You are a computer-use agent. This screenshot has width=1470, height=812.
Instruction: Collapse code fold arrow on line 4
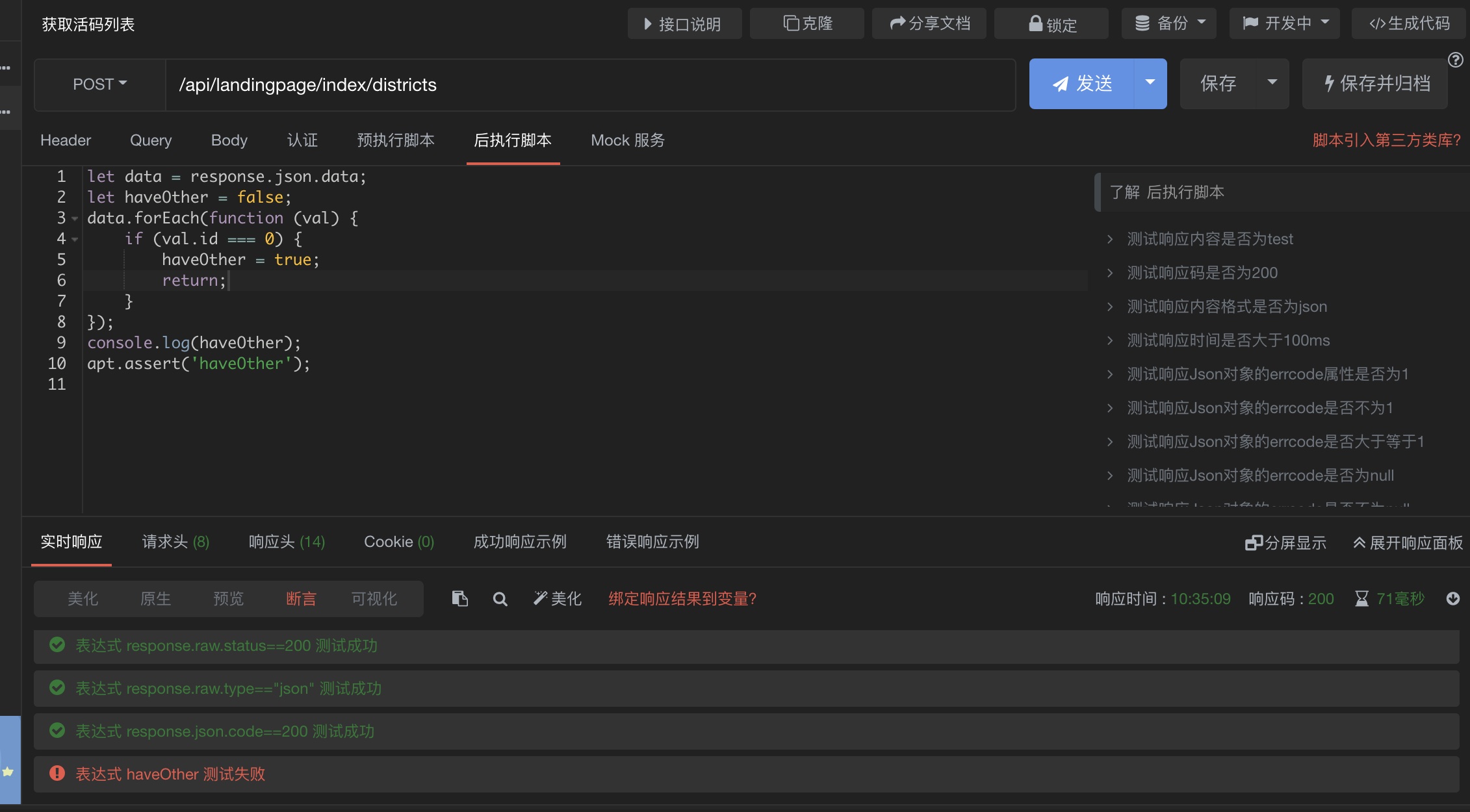tap(75, 240)
